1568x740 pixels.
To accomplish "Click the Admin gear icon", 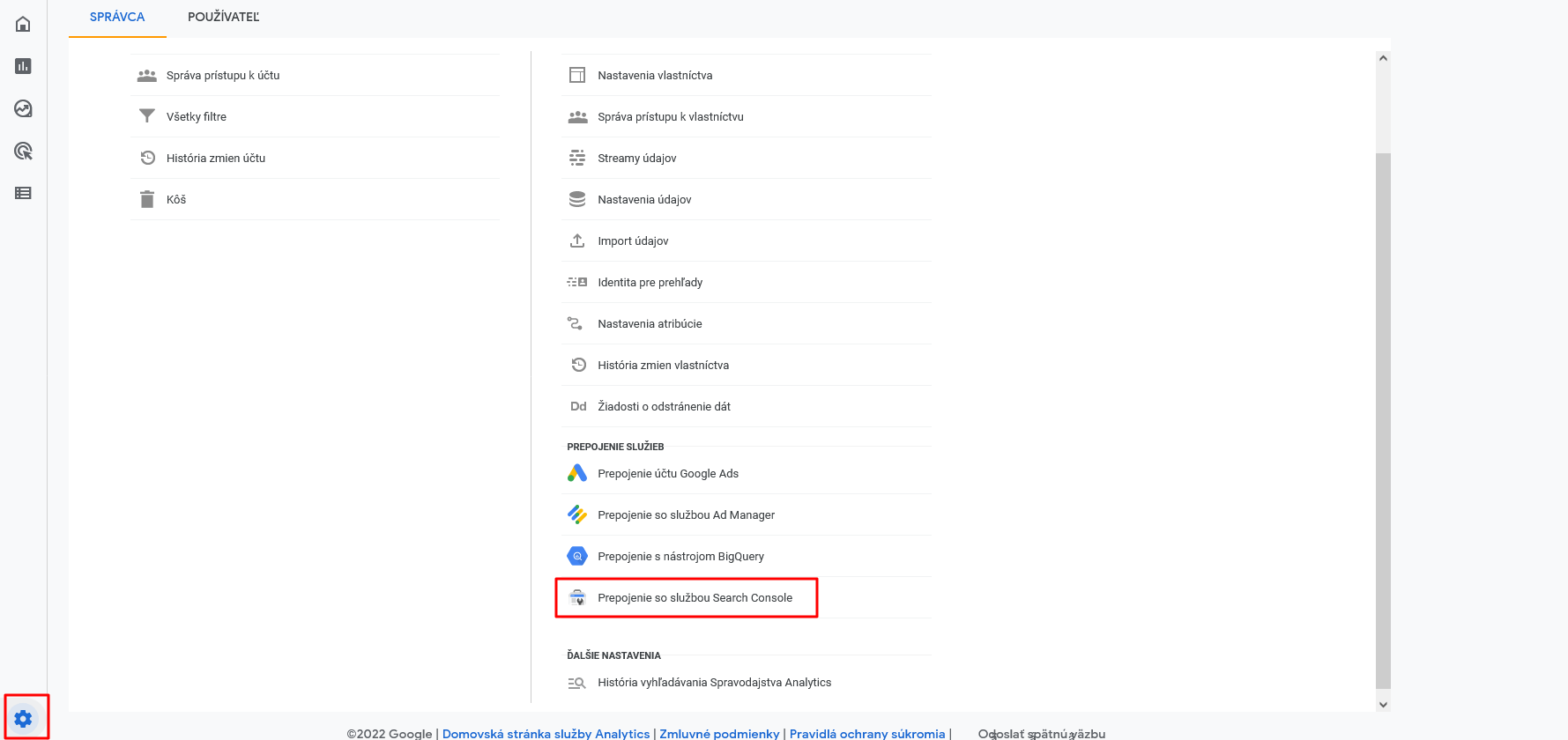I will (x=24, y=719).
